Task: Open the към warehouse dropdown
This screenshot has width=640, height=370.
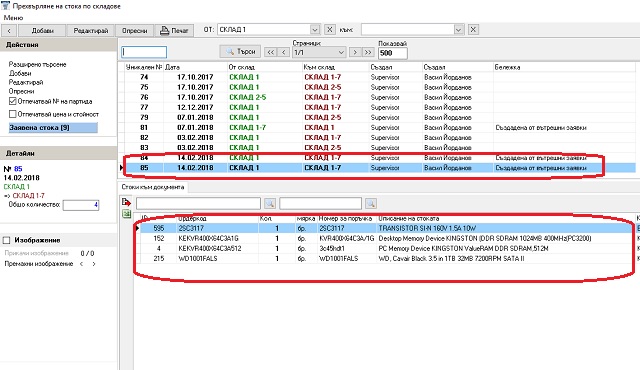Action: (458, 30)
